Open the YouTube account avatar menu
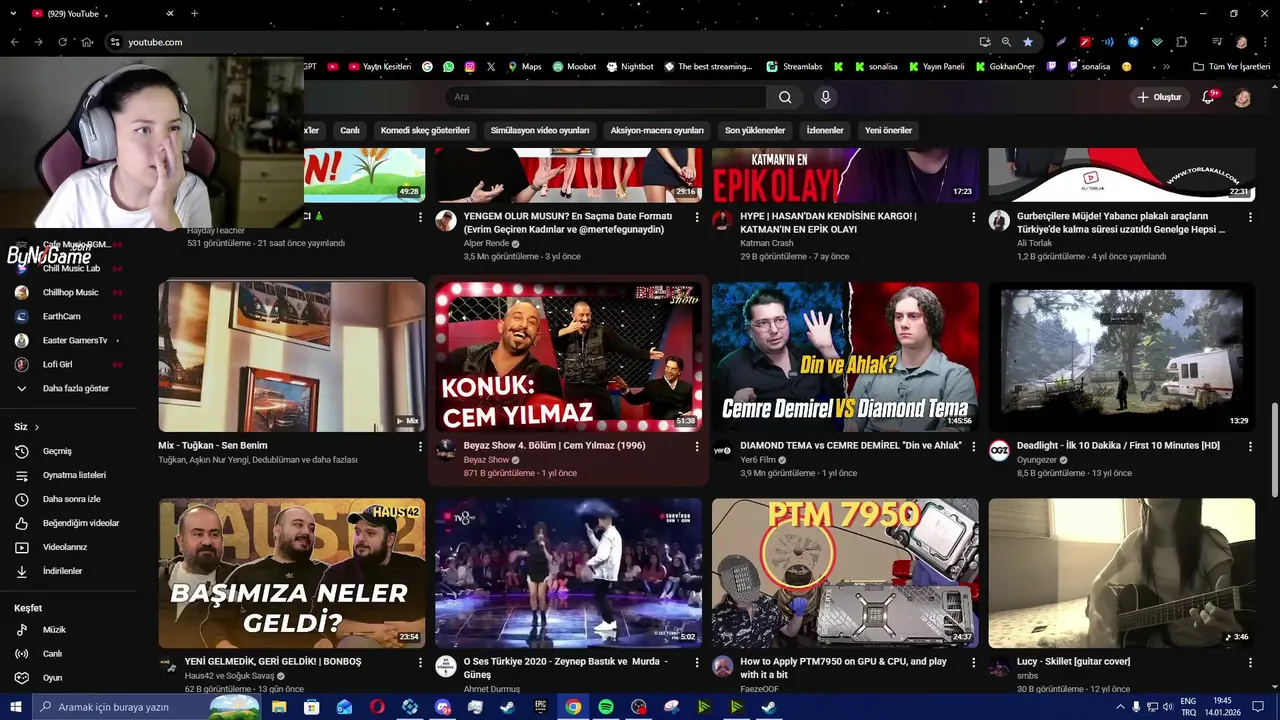1280x720 pixels. (1242, 98)
